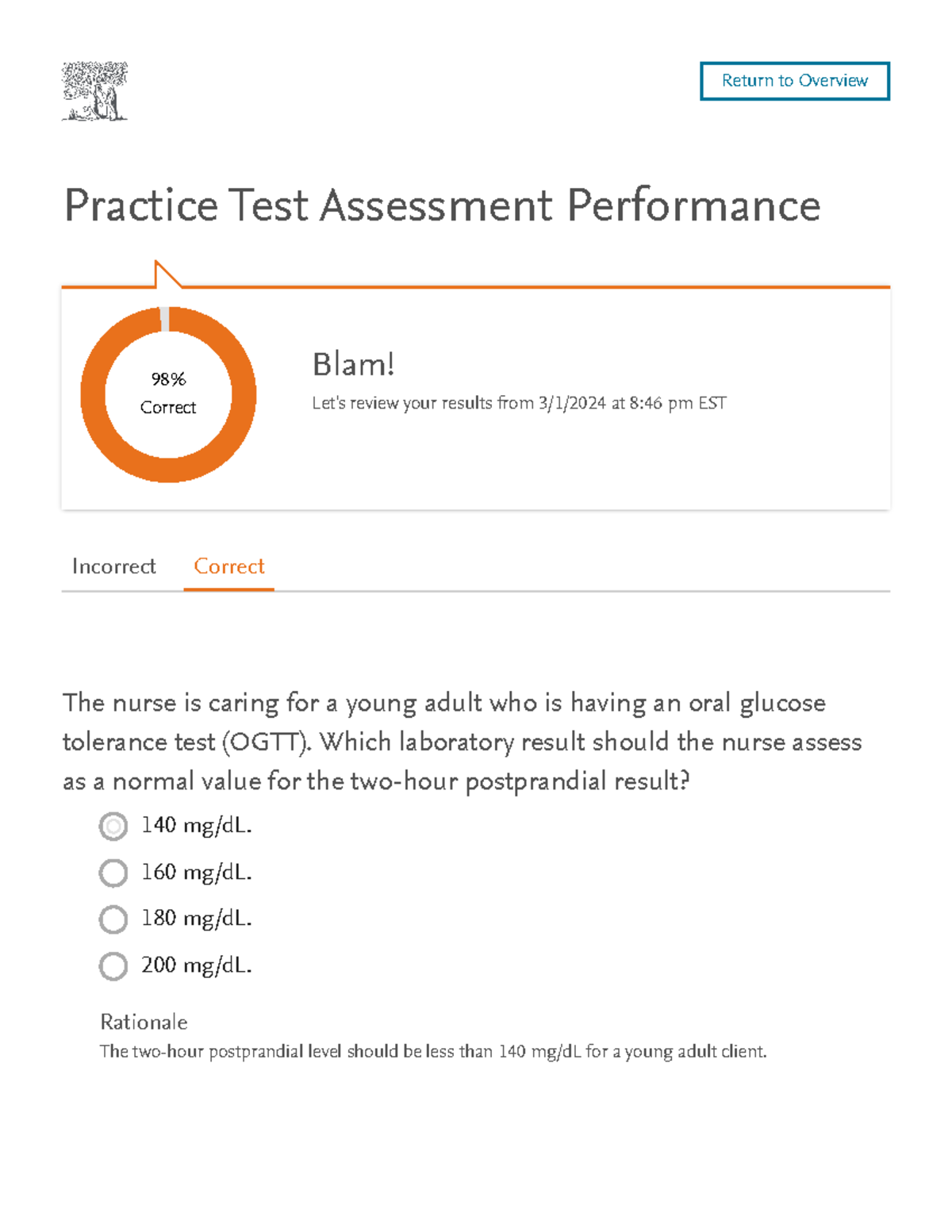Click the Blam! result heading
The image size is (952, 1232).
[353, 365]
